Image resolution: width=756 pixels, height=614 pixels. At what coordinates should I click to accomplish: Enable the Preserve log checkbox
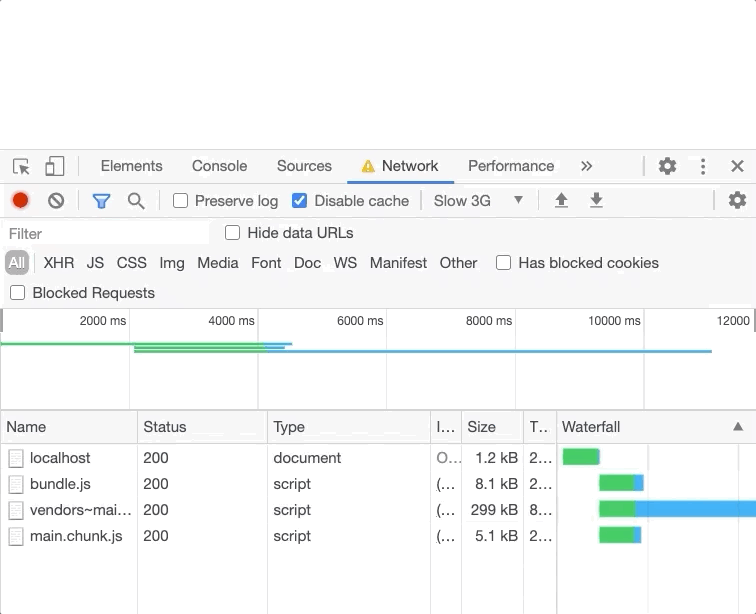pos(181,201)
